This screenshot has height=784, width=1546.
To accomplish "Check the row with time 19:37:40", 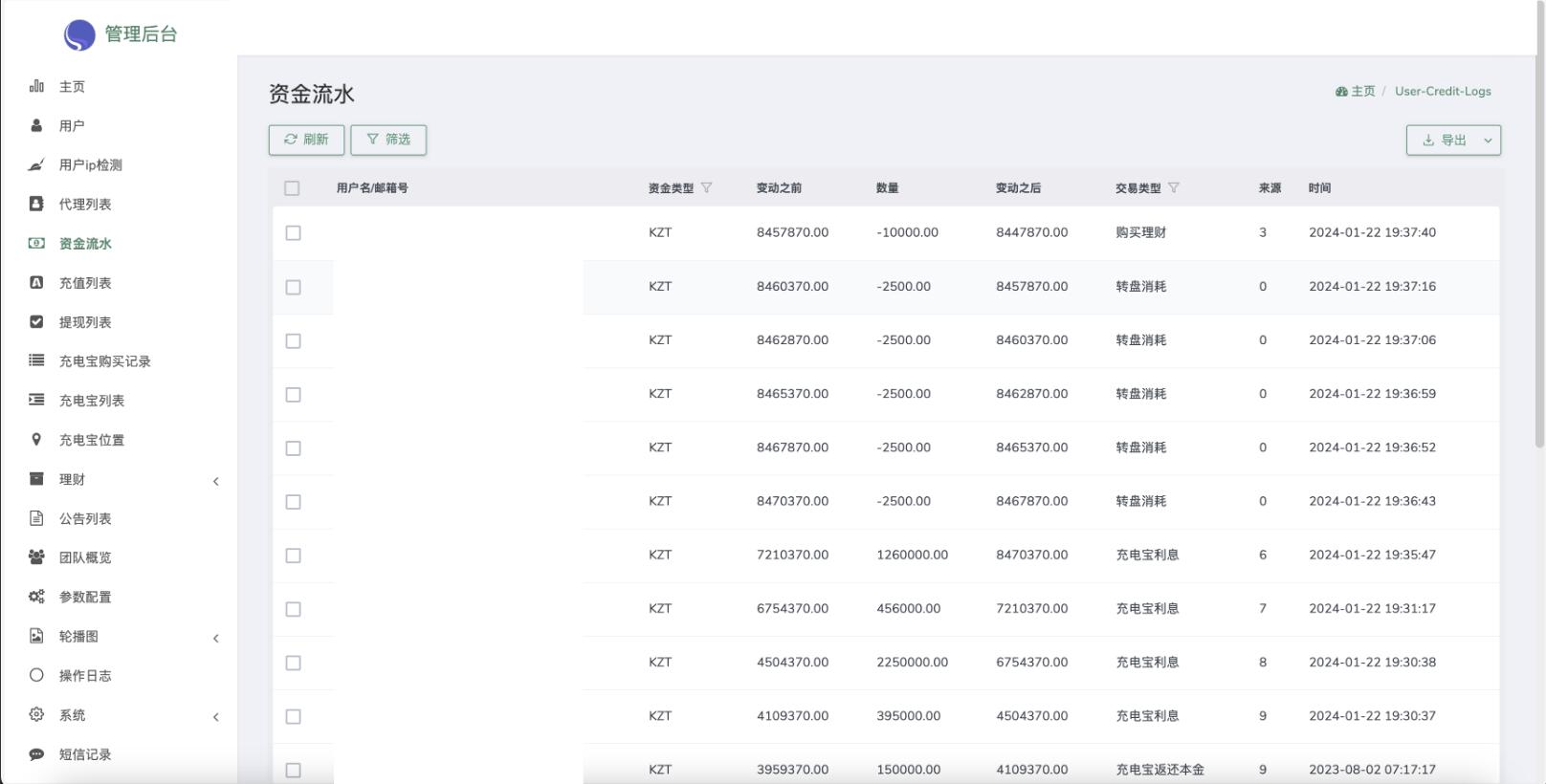I will pos(294,233).
